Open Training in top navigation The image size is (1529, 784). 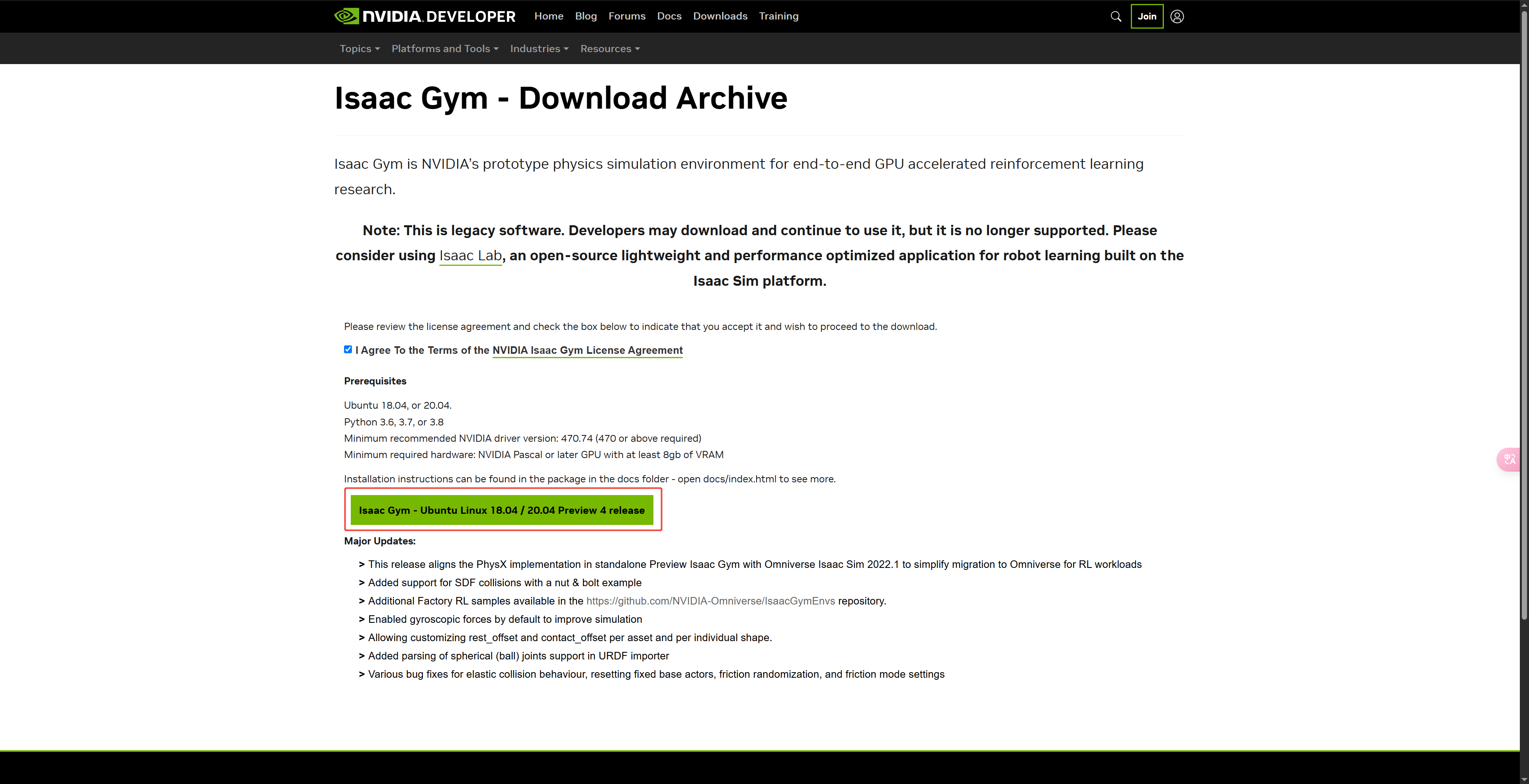[779, 16]
